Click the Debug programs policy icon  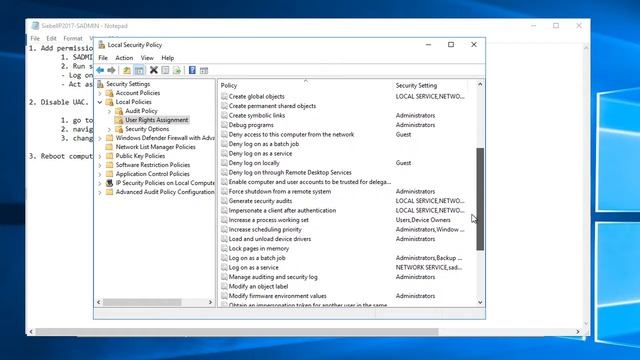(224, 125)
